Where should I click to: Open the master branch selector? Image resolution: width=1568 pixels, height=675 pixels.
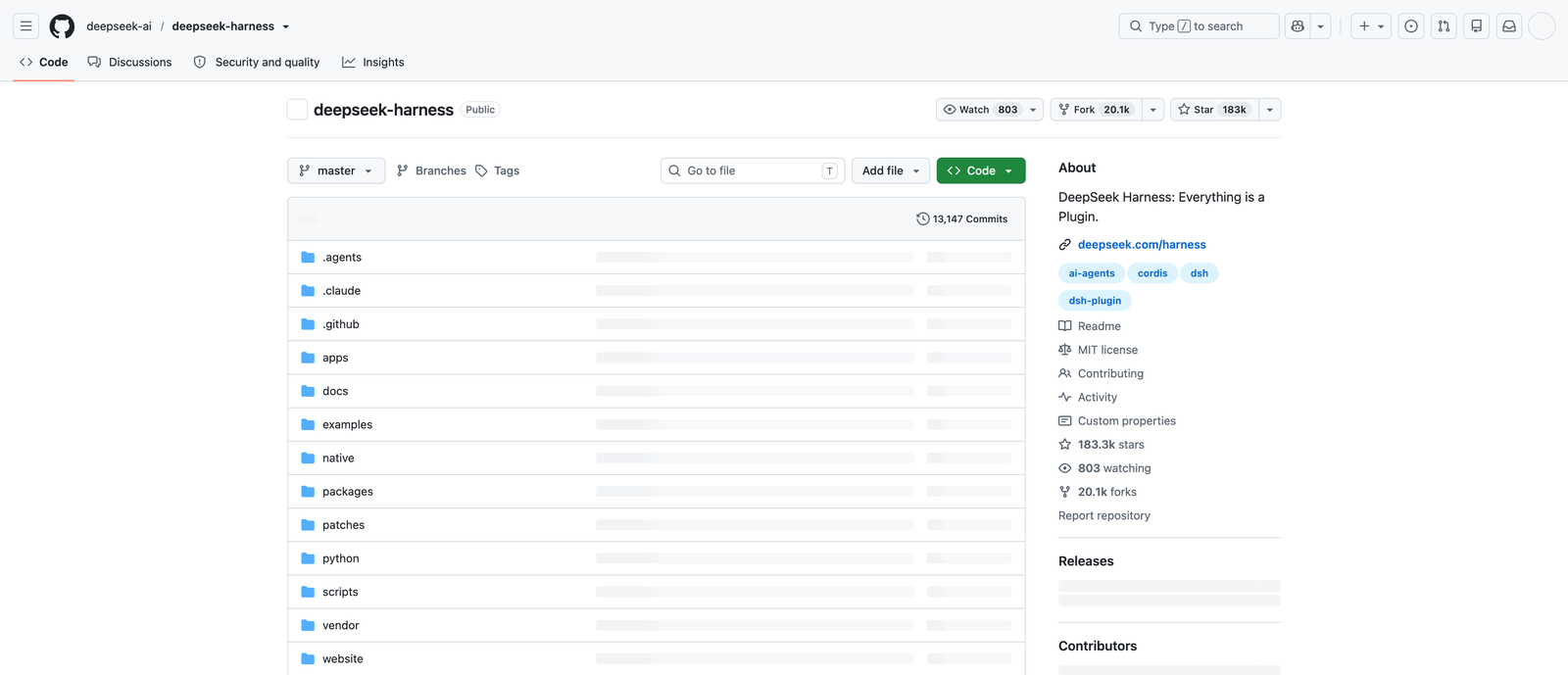tap(336, 170)
